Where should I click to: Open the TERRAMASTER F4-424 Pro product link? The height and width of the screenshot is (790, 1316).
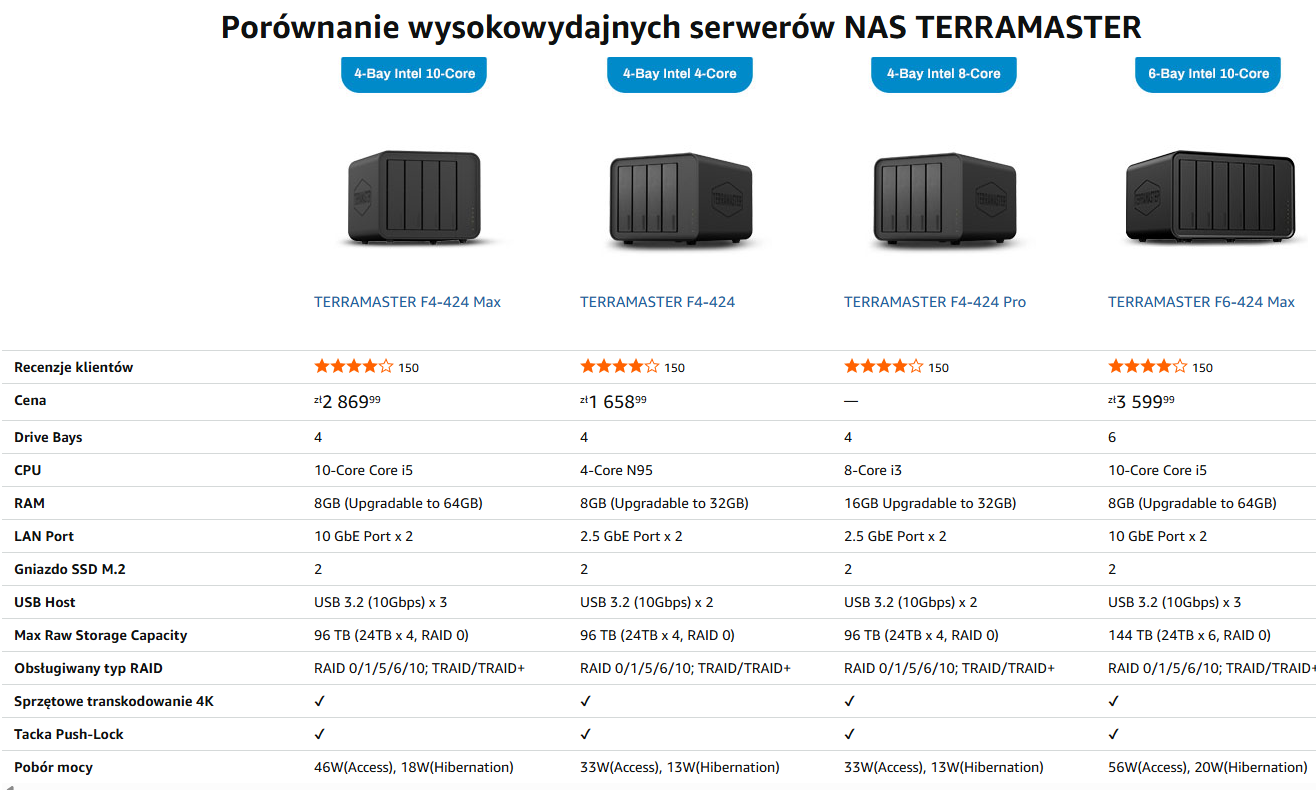click(x=935, y=301)
